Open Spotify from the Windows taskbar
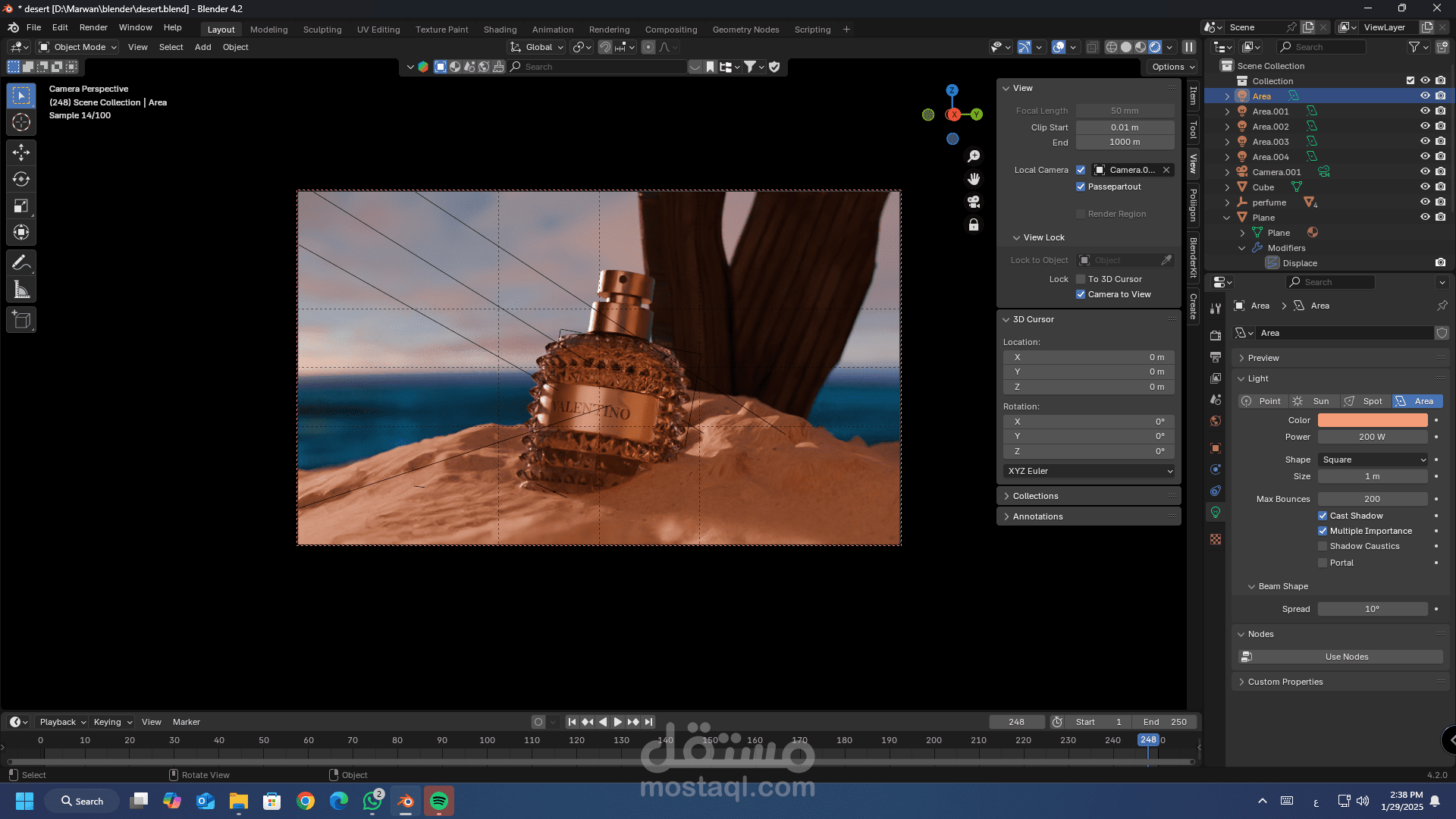The width and height of the screenshot is (1456, 819). [439, 801]
